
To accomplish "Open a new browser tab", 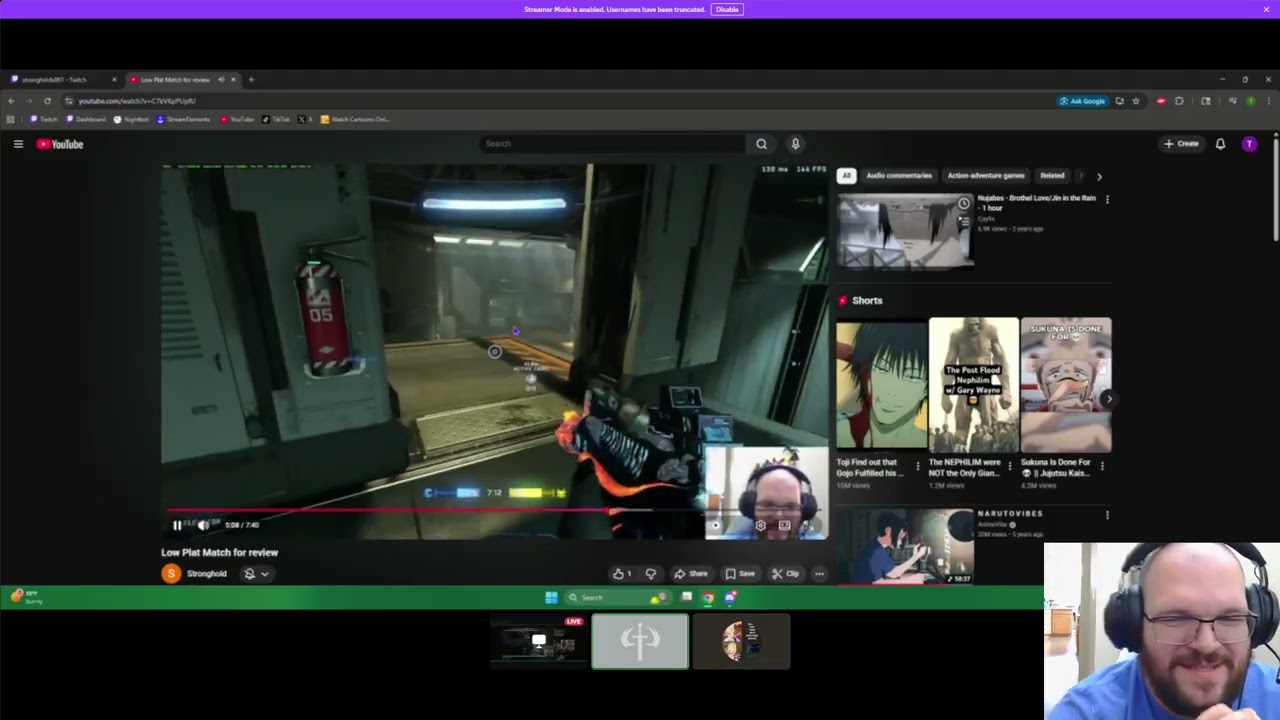I will click(251, 80).
